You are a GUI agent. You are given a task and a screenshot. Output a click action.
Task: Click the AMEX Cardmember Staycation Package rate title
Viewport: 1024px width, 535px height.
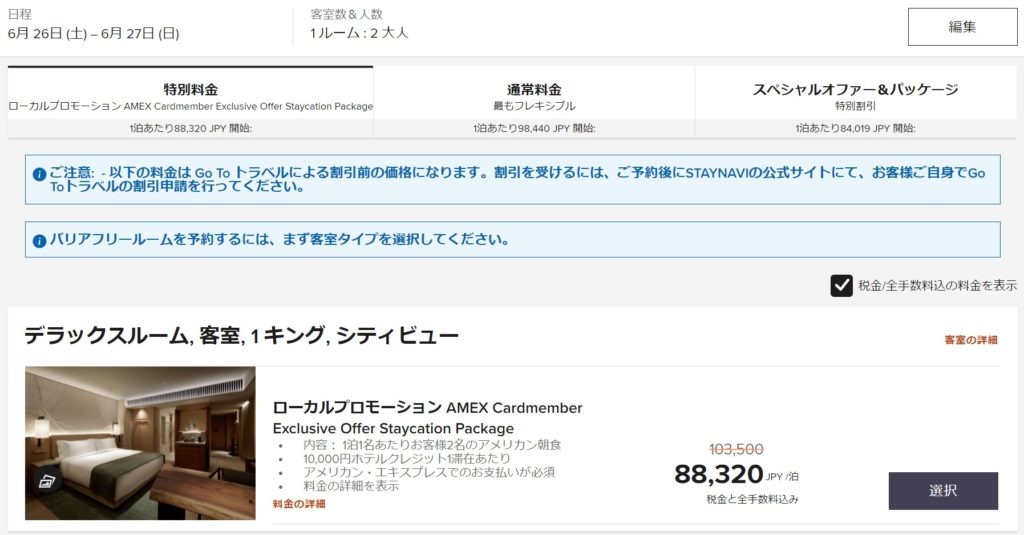coord(427,417)
